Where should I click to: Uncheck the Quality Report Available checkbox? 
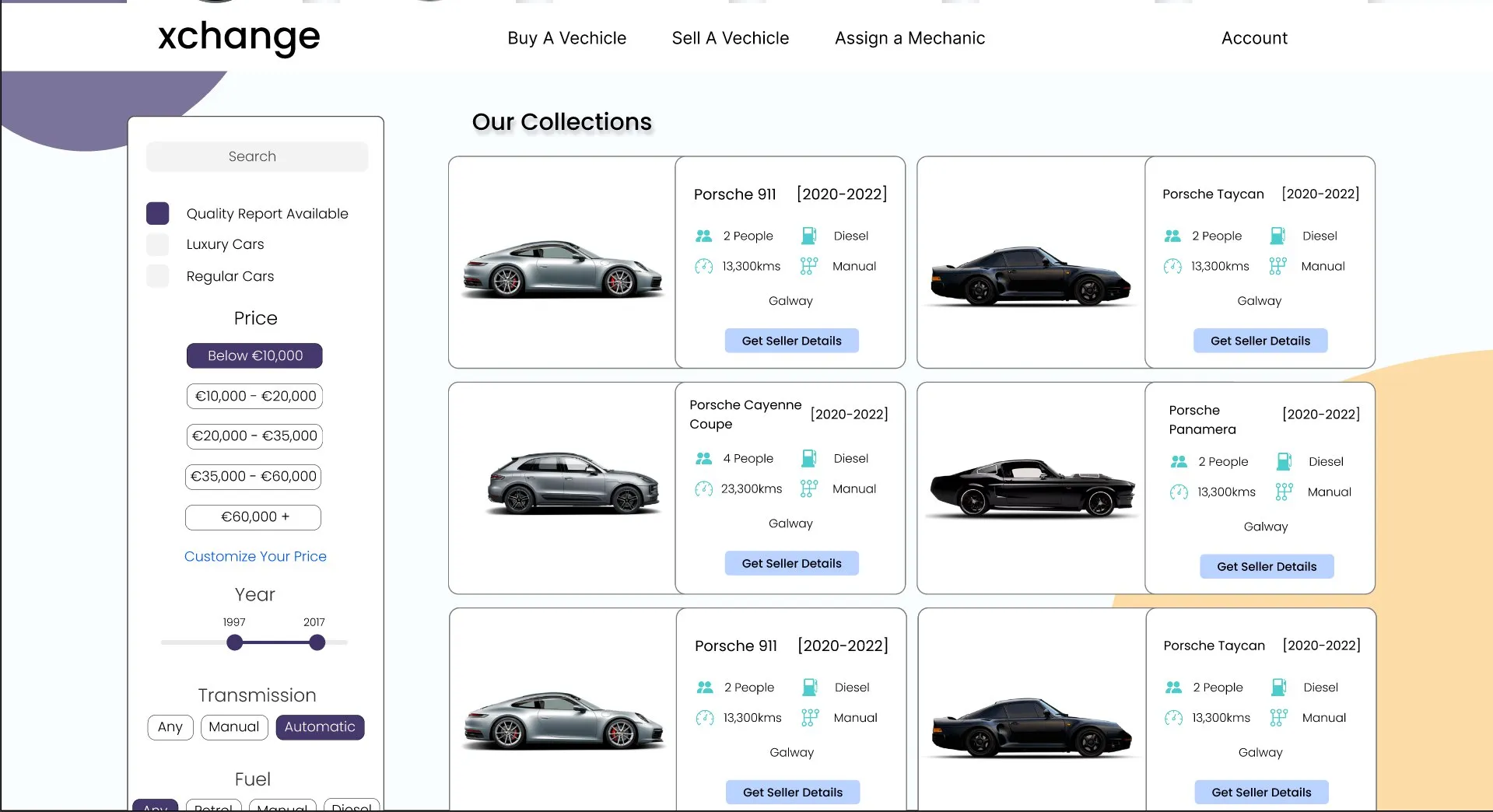point(158,213)
